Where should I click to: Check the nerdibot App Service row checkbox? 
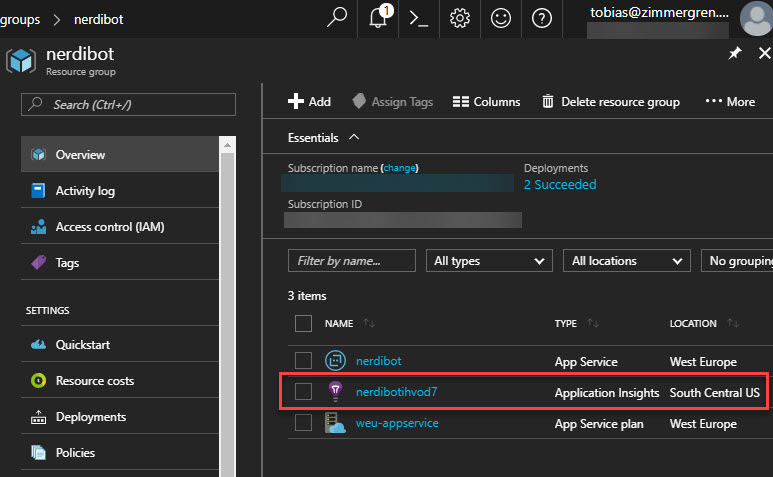303,361
